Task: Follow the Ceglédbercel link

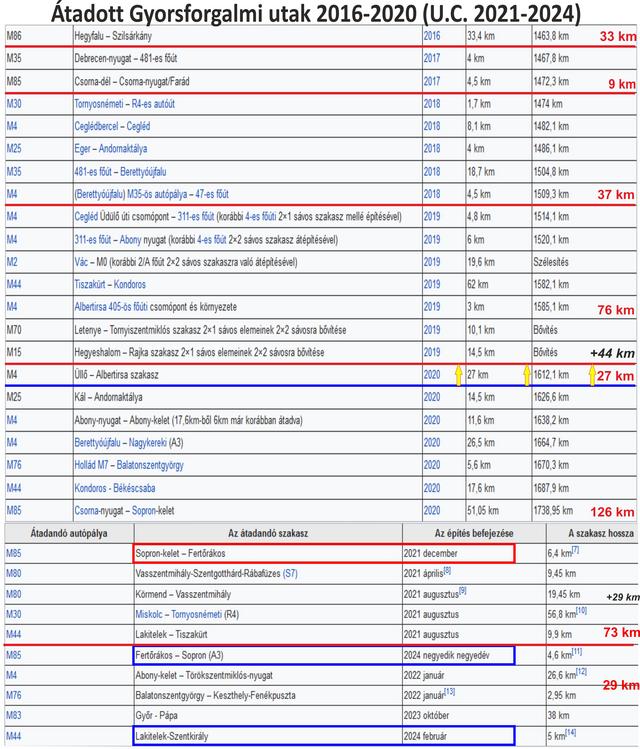Action: pyautogui.click(x=96, y=126)
